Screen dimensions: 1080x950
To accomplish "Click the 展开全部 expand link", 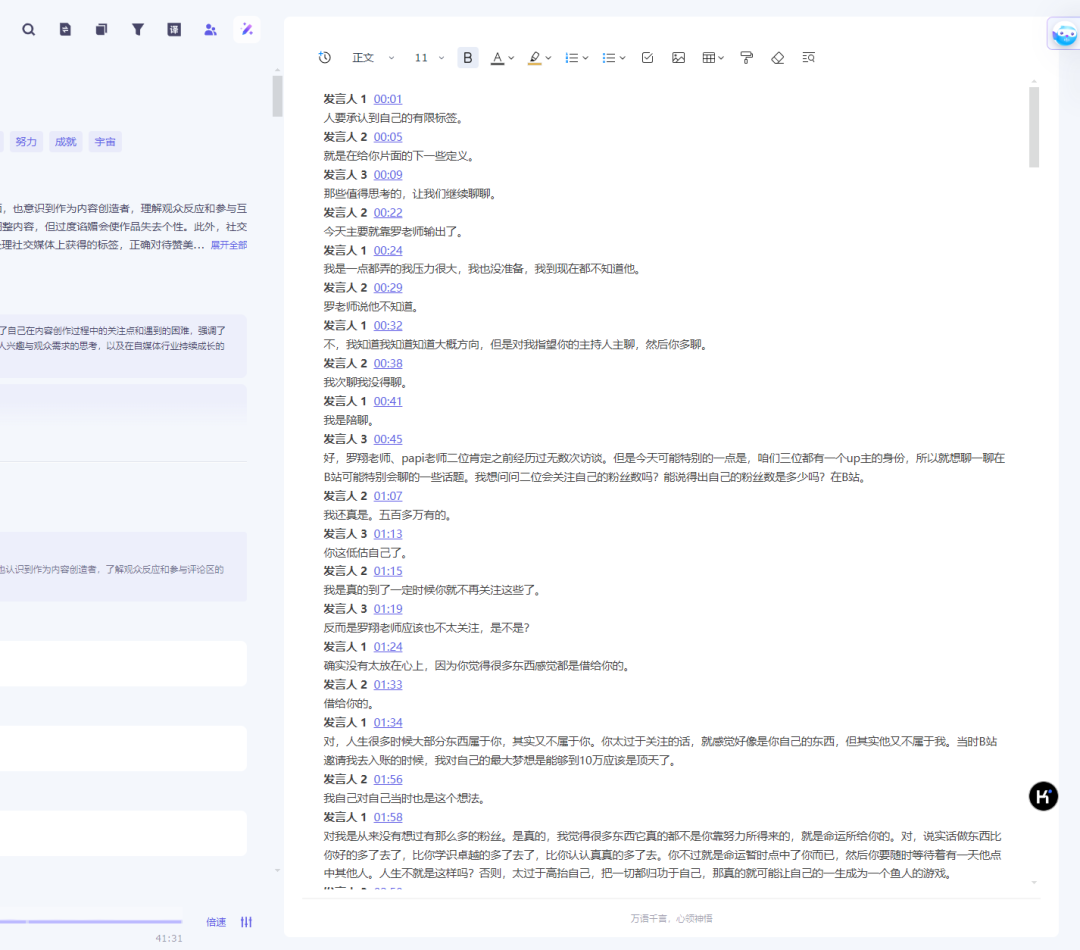I will click(x=228, y=245).
